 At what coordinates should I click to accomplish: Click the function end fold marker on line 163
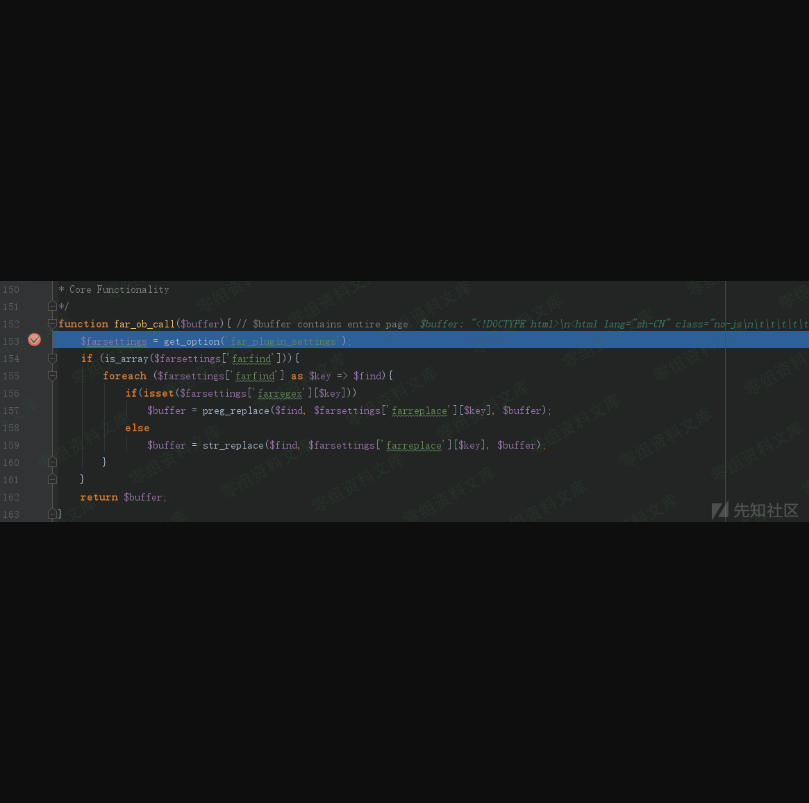click(x=53, y=514)
